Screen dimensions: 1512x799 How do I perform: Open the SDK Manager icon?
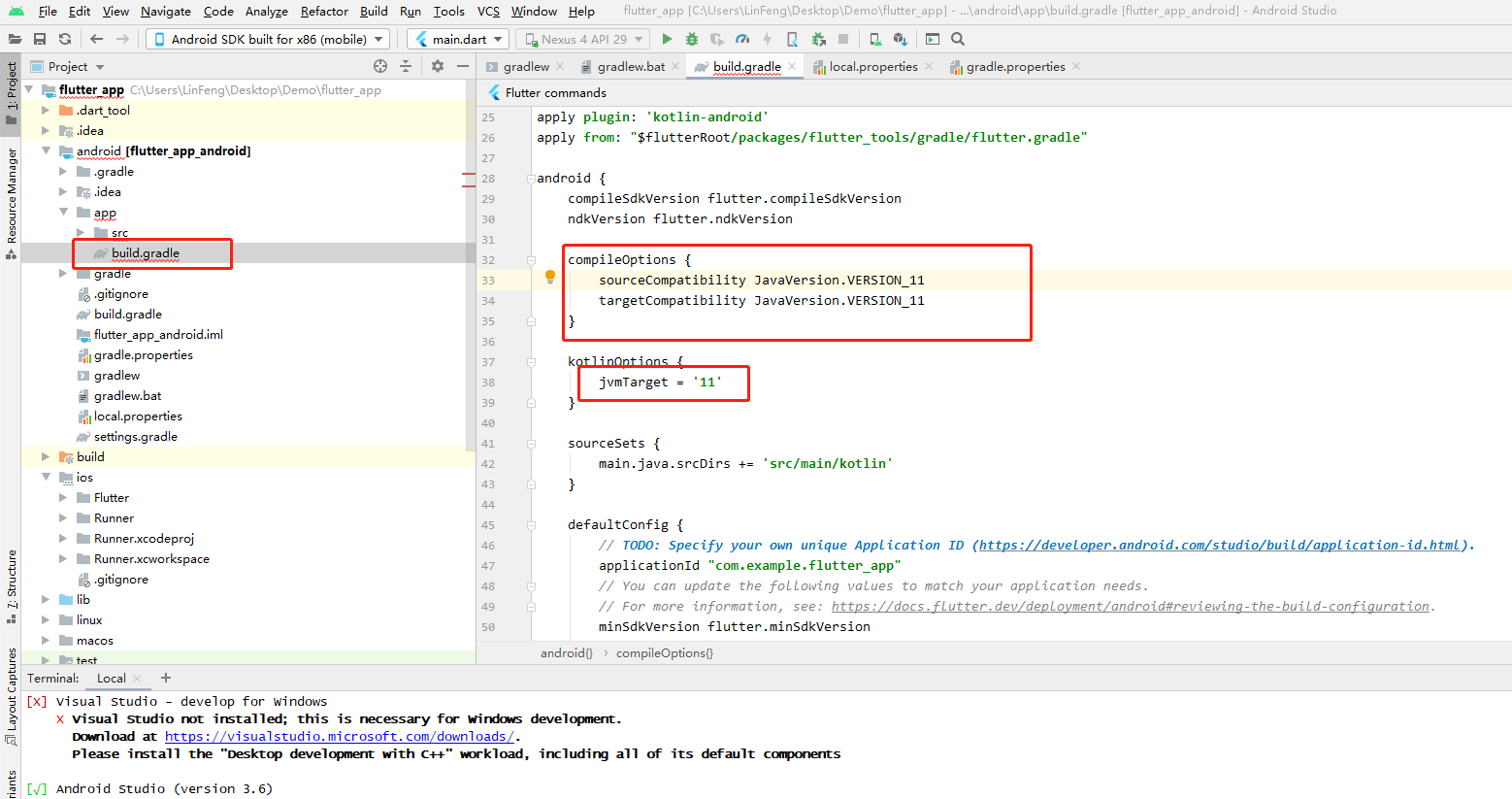point(901,39)
